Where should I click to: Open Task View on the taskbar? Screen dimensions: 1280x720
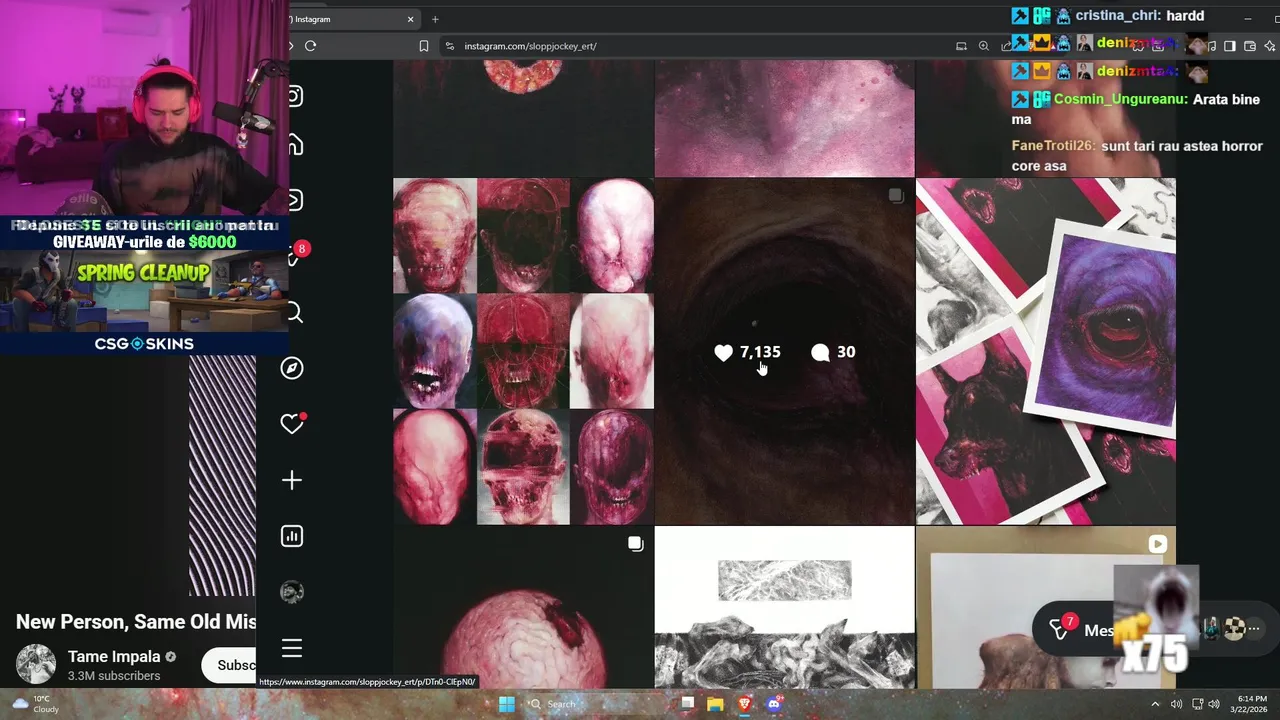pos(687,704)
